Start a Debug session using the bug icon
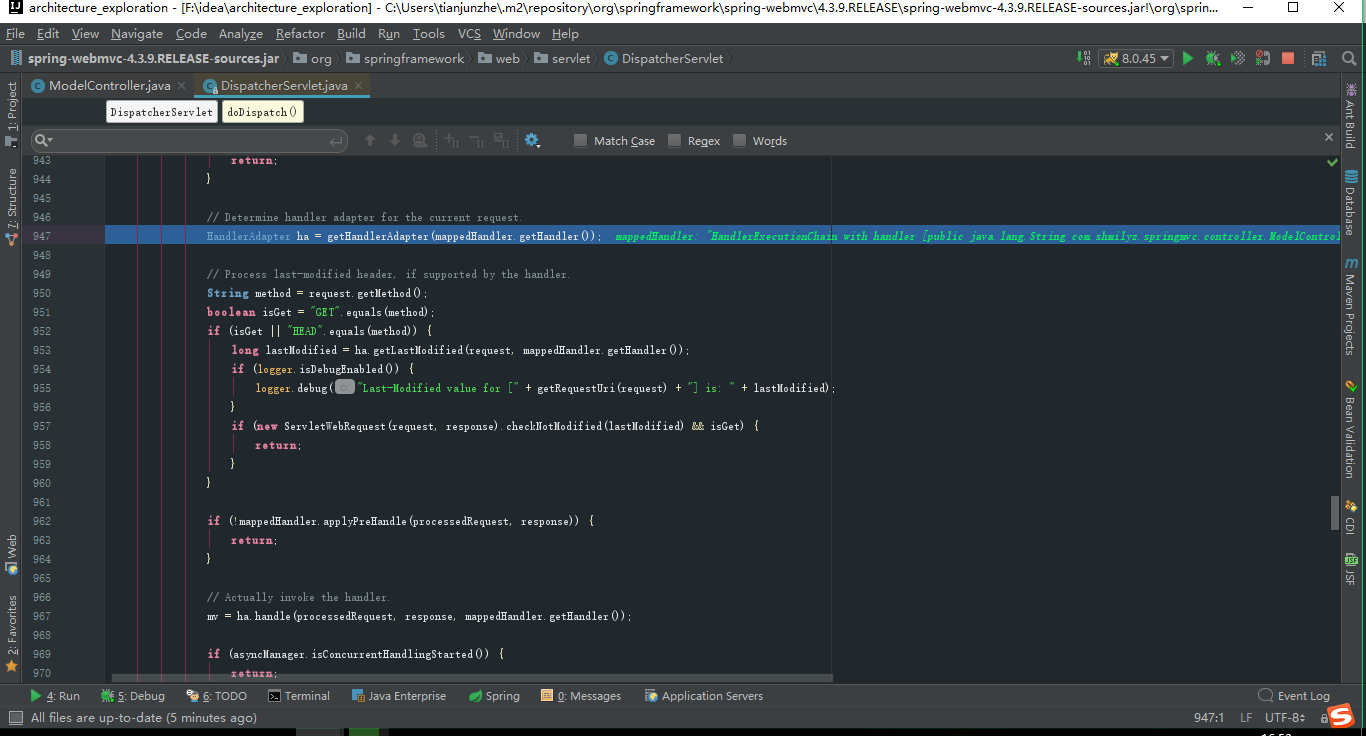Screen dimensions: 1366x736 click(1213, 58)
